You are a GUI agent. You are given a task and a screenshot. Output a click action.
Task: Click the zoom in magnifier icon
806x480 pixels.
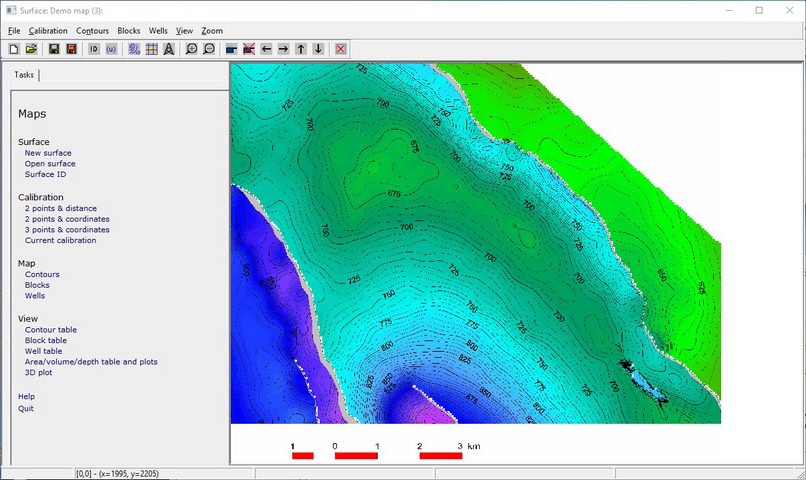[x=192, y=49]
